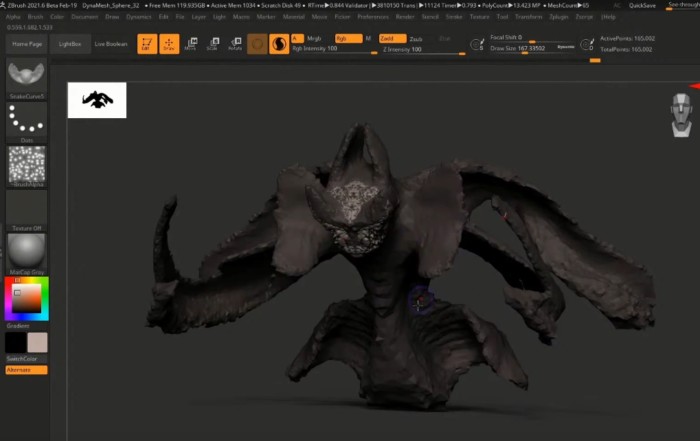Viewport: 700px width, 441px height.
Task: Open the brush alpha picker
Action: coord(26,165)
